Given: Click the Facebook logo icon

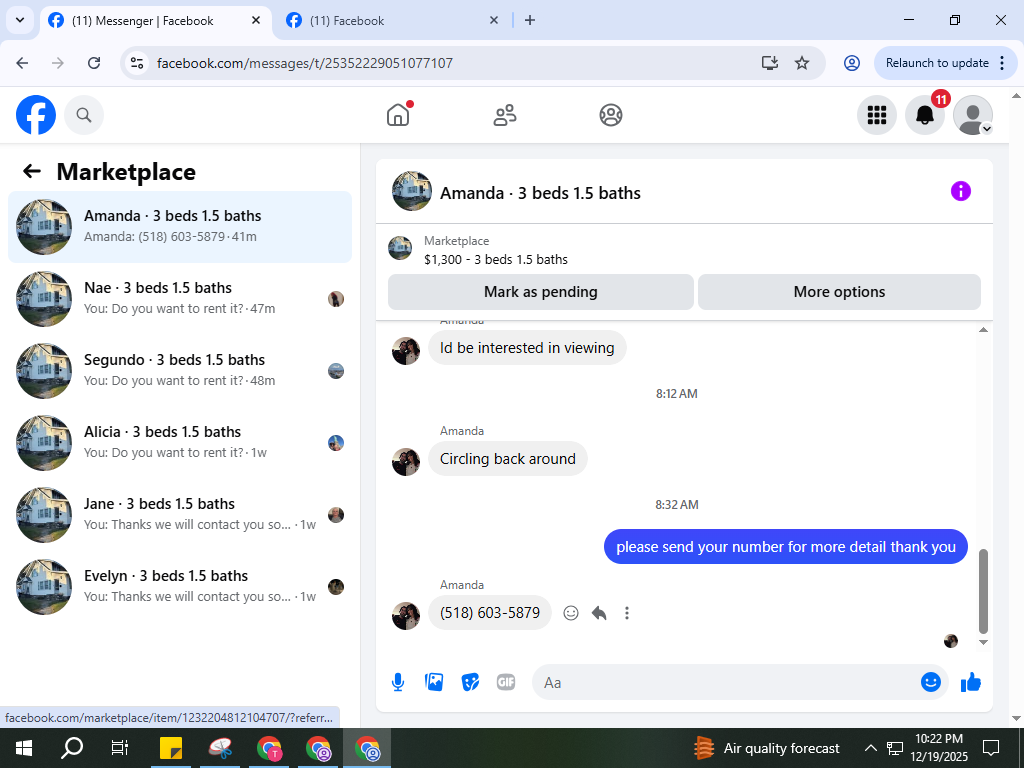Looking at the screenshot, I should (x=36, y=115).
